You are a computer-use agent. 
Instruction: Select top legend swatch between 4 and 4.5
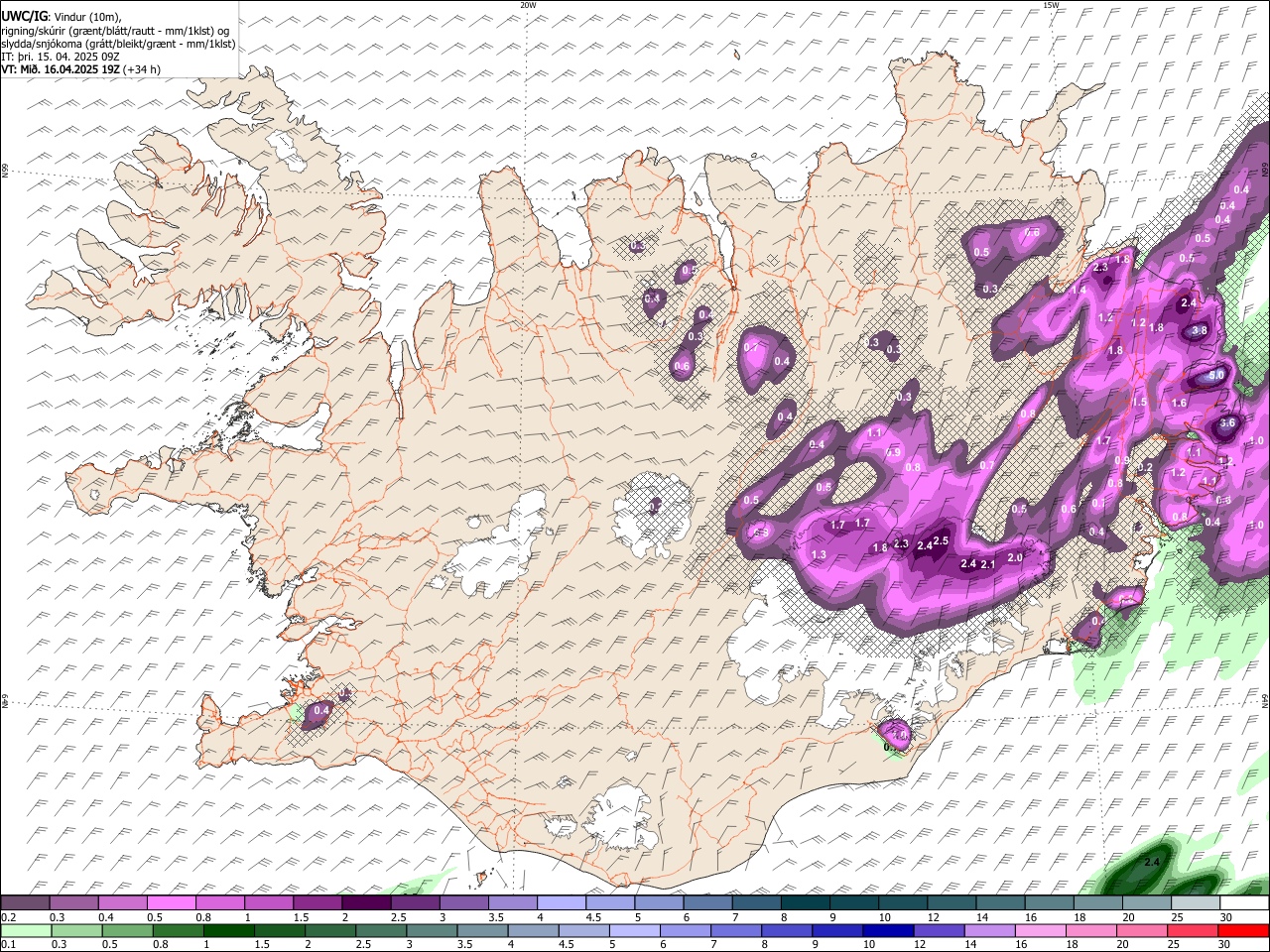tap(562, 903)
